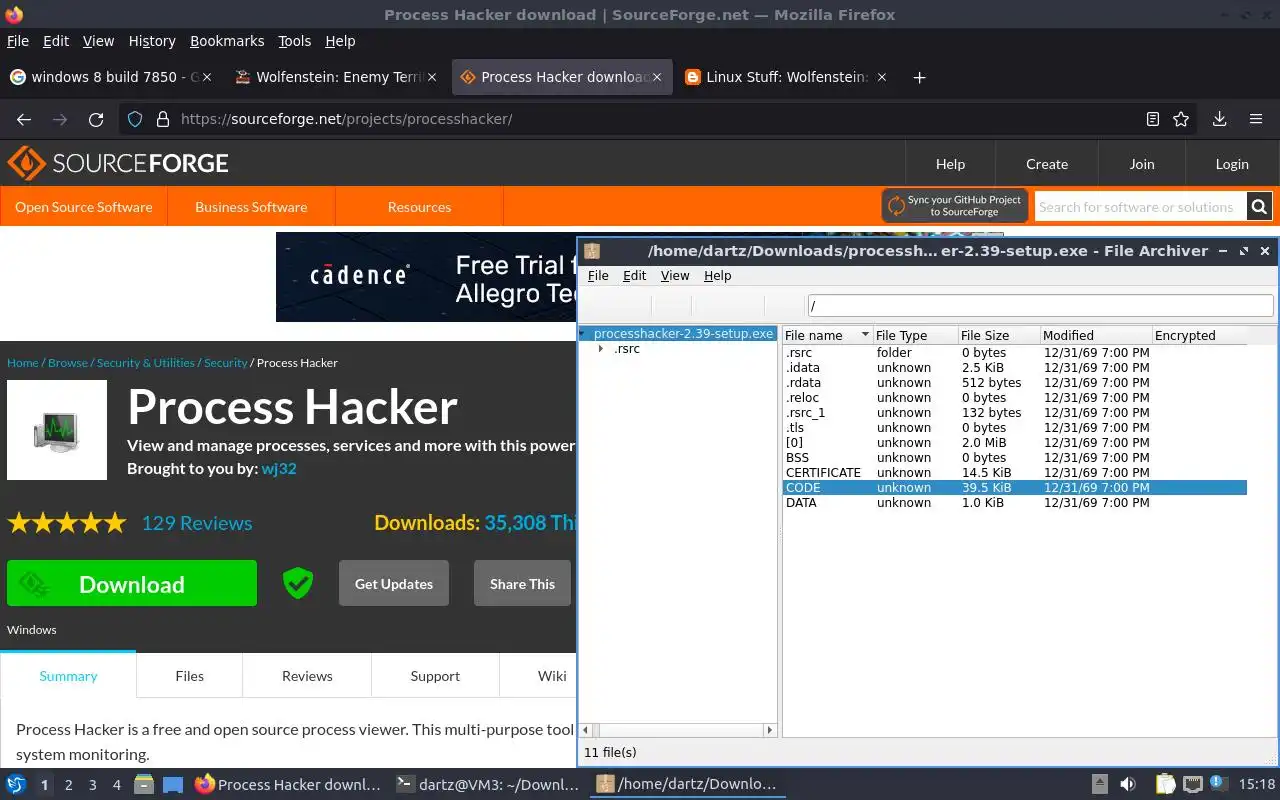Click the Sync your GitHub Project button
The image size is (1280, 800).
[955, 205]
